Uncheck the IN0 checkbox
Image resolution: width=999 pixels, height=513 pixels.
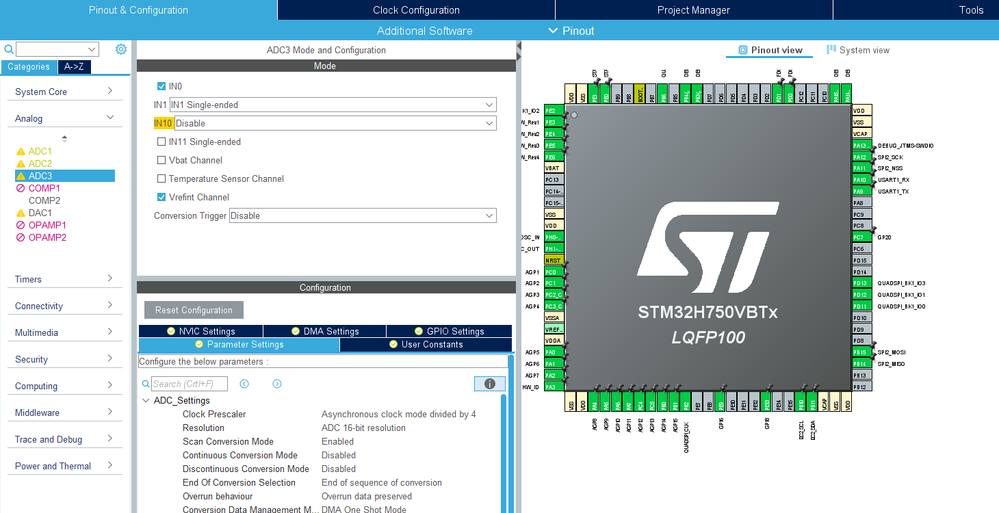point(162,86)
